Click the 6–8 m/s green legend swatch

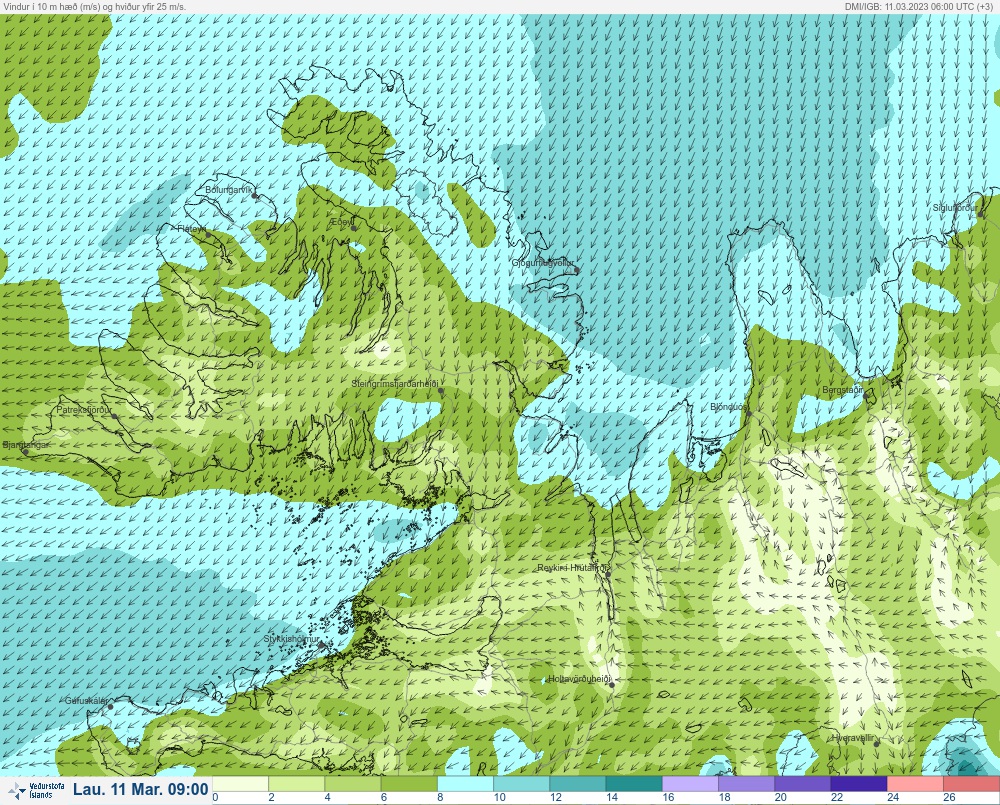[x=409, y=783]
